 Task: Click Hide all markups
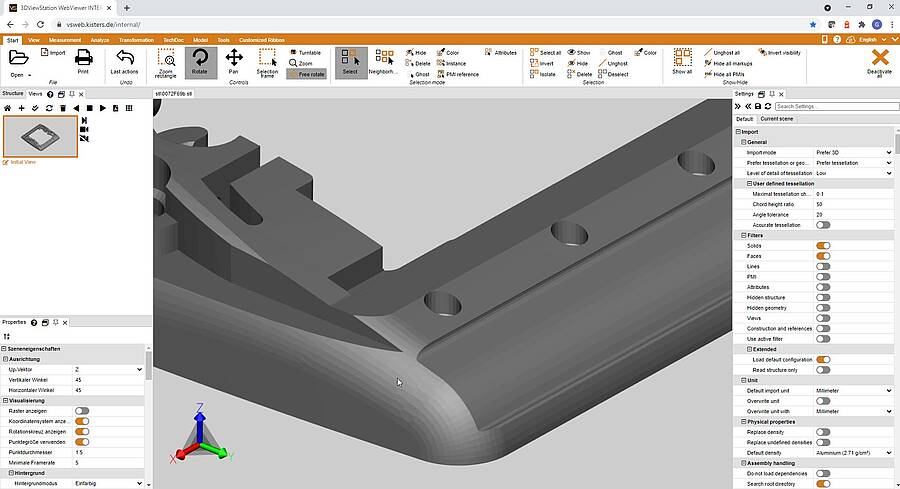pyautogui.click(x=728, y=63)
